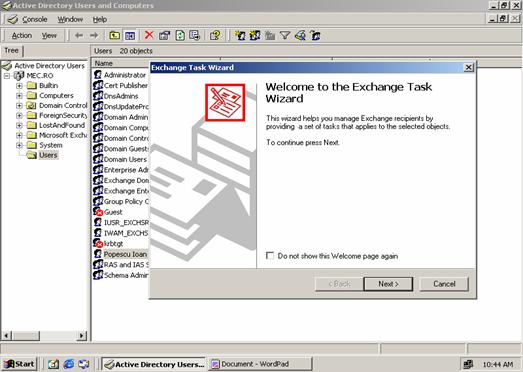Viewport: 523px width, 372px height.
Task: Click the Properties toolbar icon
Action: click(x=164, y=35)
